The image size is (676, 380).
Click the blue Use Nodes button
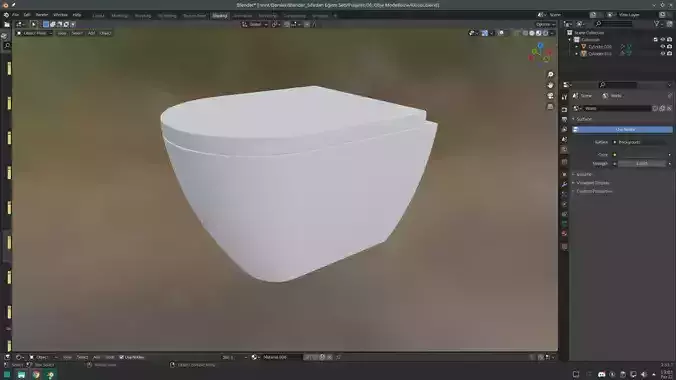coord(622,129)
